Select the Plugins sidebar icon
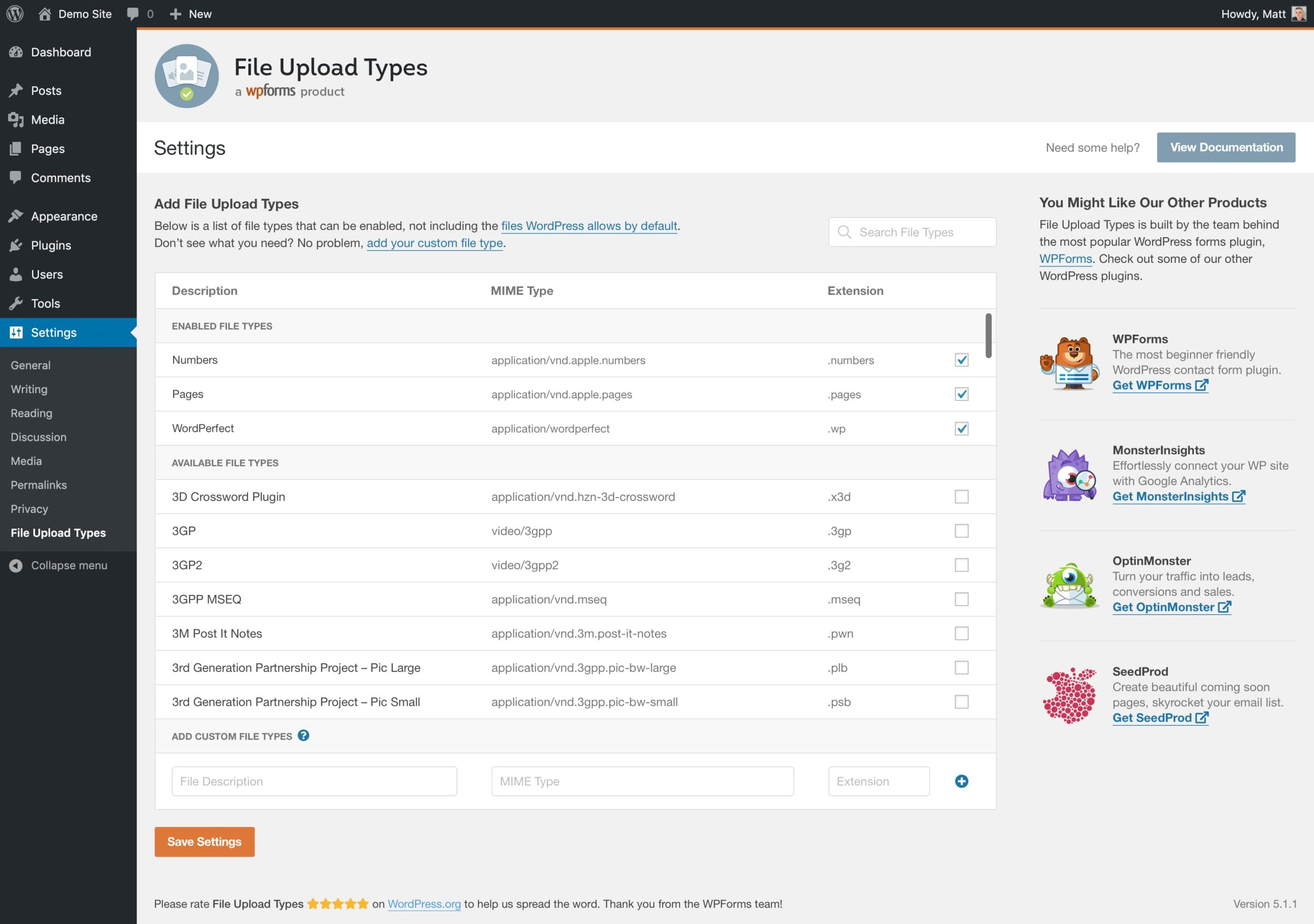 16,245
